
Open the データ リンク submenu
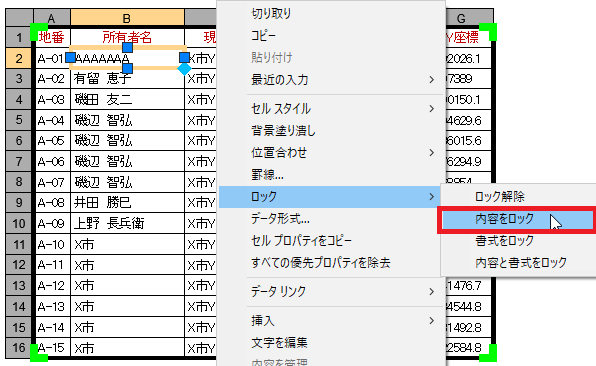pos(331,292)
